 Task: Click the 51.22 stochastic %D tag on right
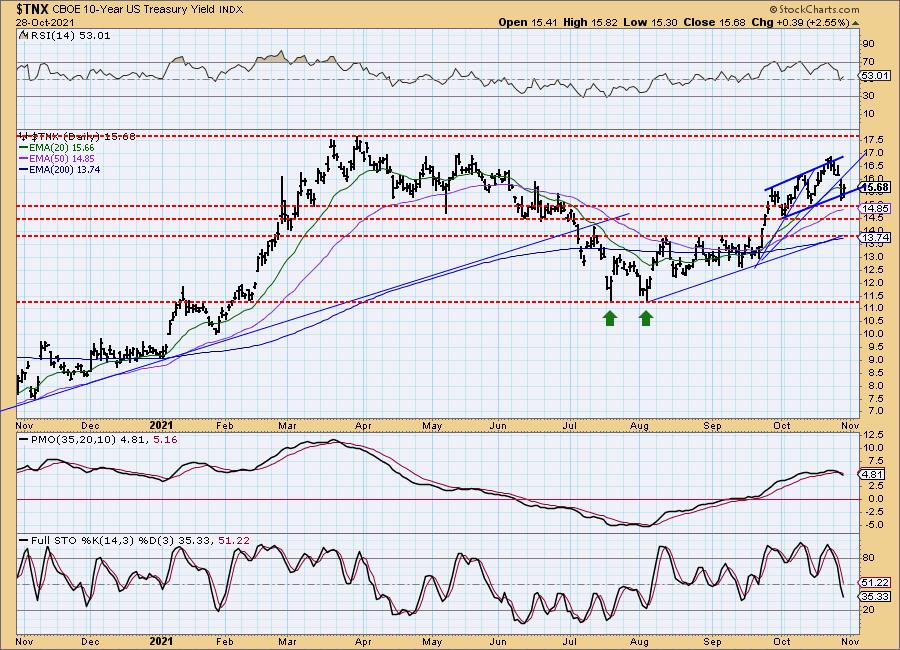pyautogui.click(x=876, y=582)
